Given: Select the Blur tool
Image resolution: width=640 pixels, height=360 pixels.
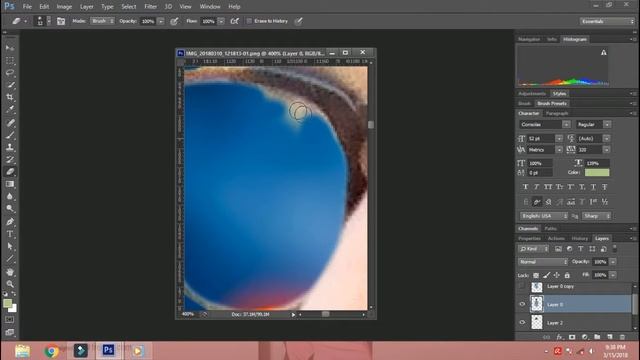Looking at the screenshot, I should pos(10,197).
